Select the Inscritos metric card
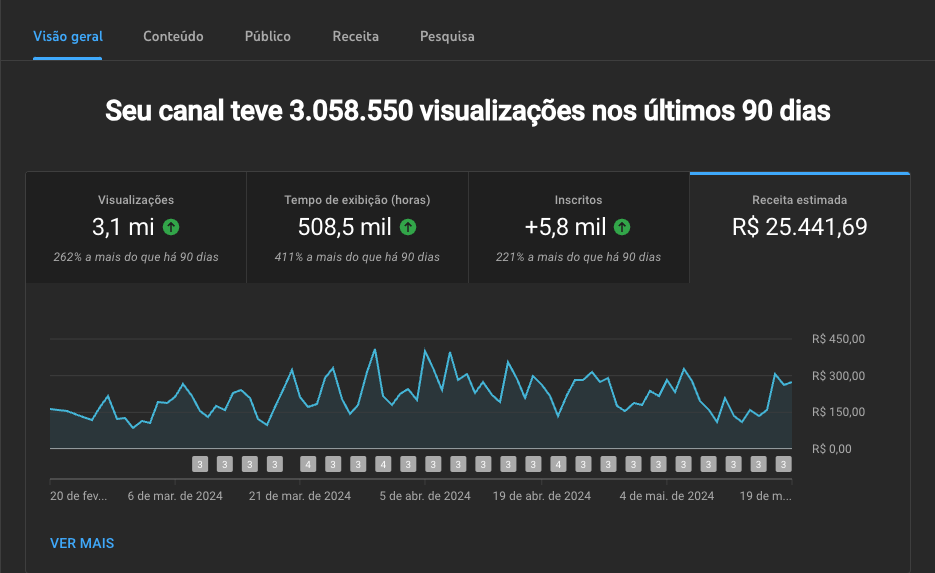 click(578, 227)
